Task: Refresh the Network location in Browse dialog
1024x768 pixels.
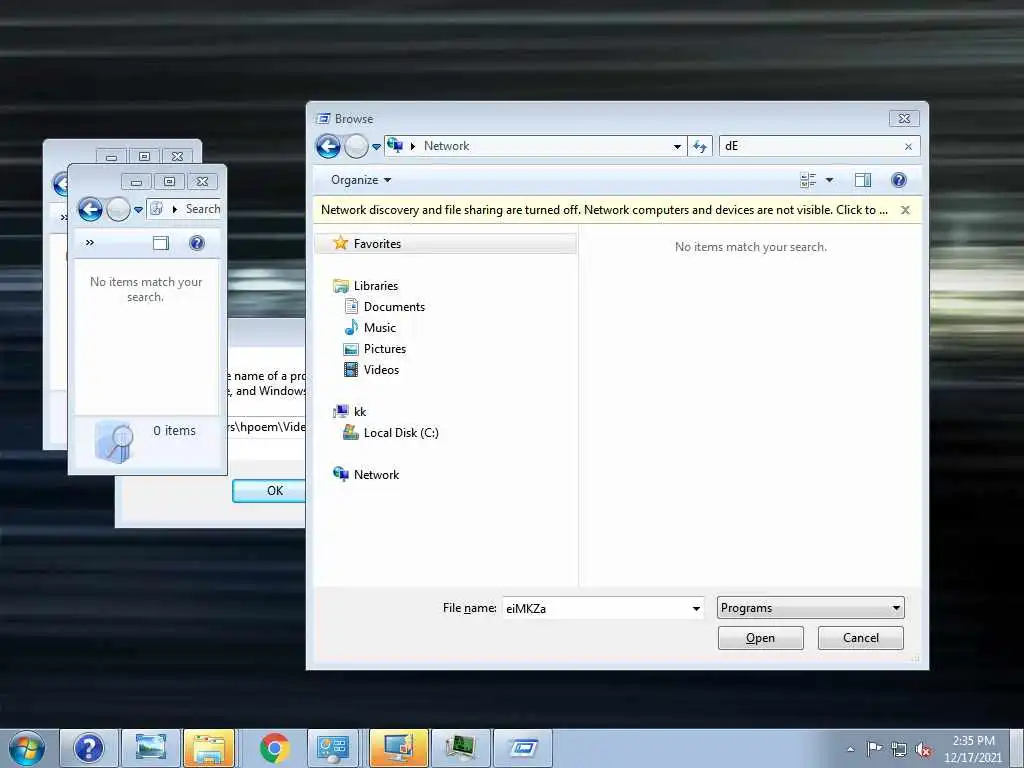Action: (x=700, y=146)
